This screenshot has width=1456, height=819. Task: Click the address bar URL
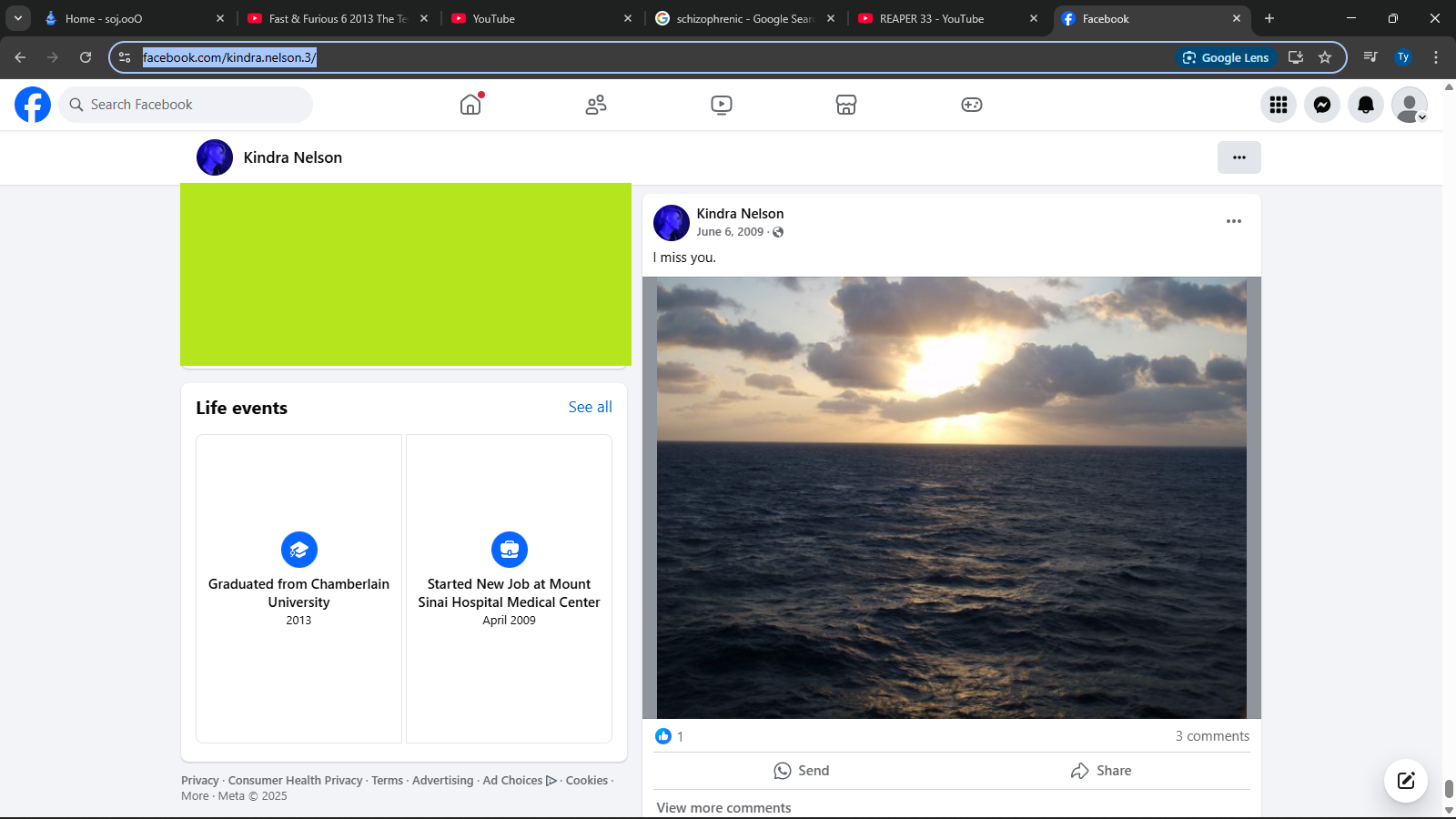[x=229, y=57]
